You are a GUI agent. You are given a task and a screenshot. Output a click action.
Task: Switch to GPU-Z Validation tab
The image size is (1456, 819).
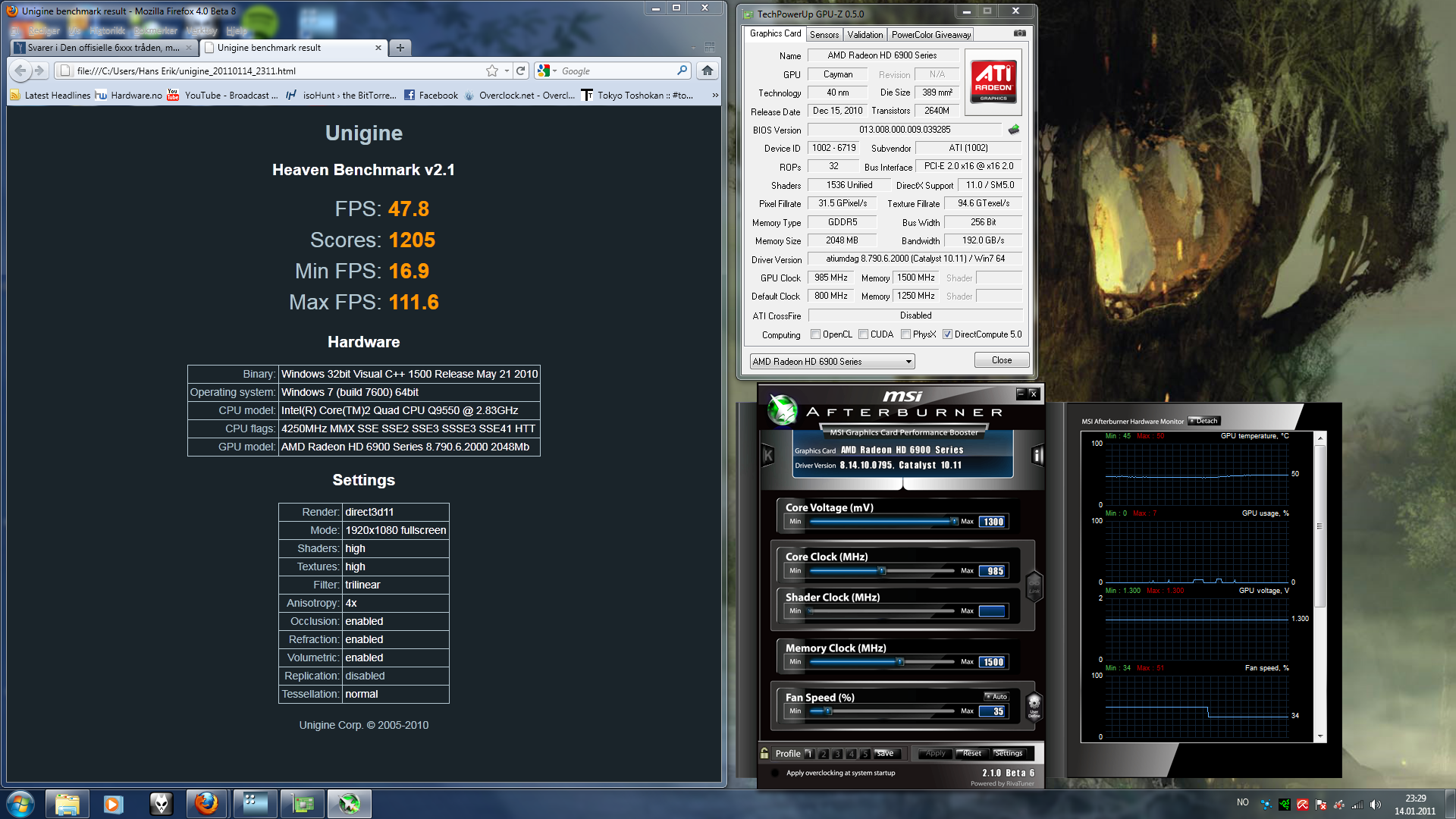pos(864,35)
